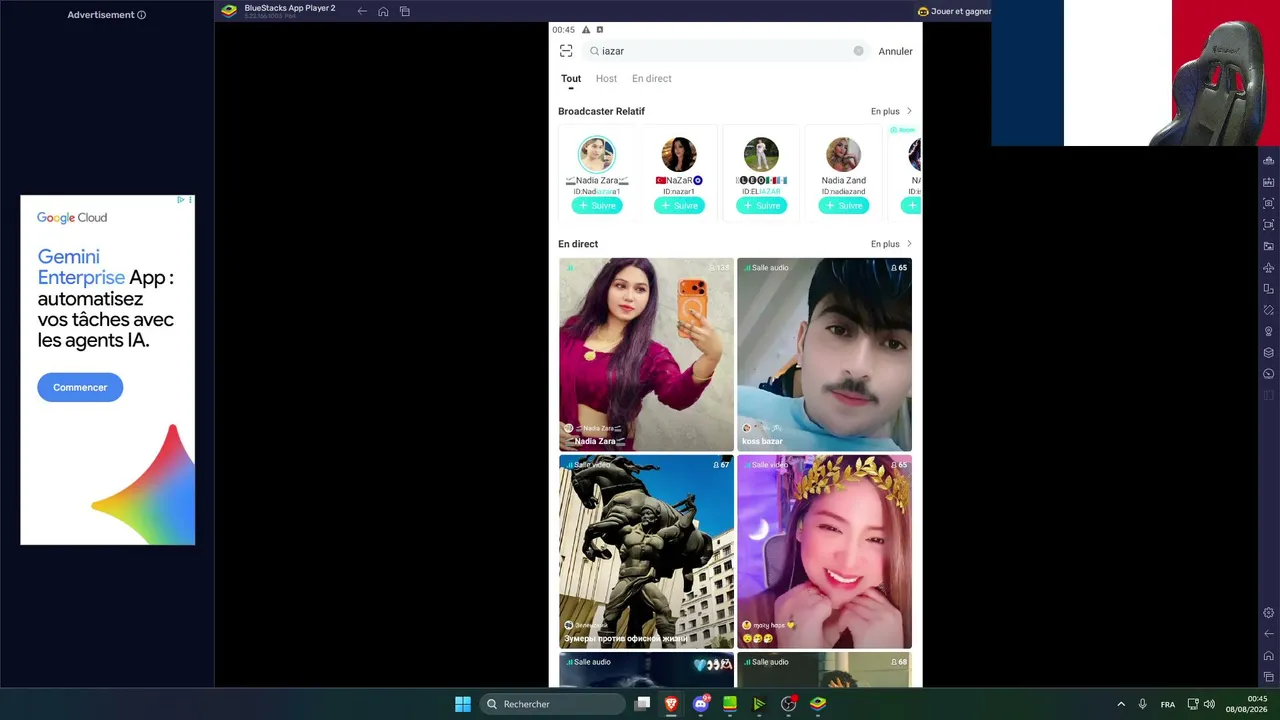
Task: Clear the search text with the X icon
Action: [858, 51]
